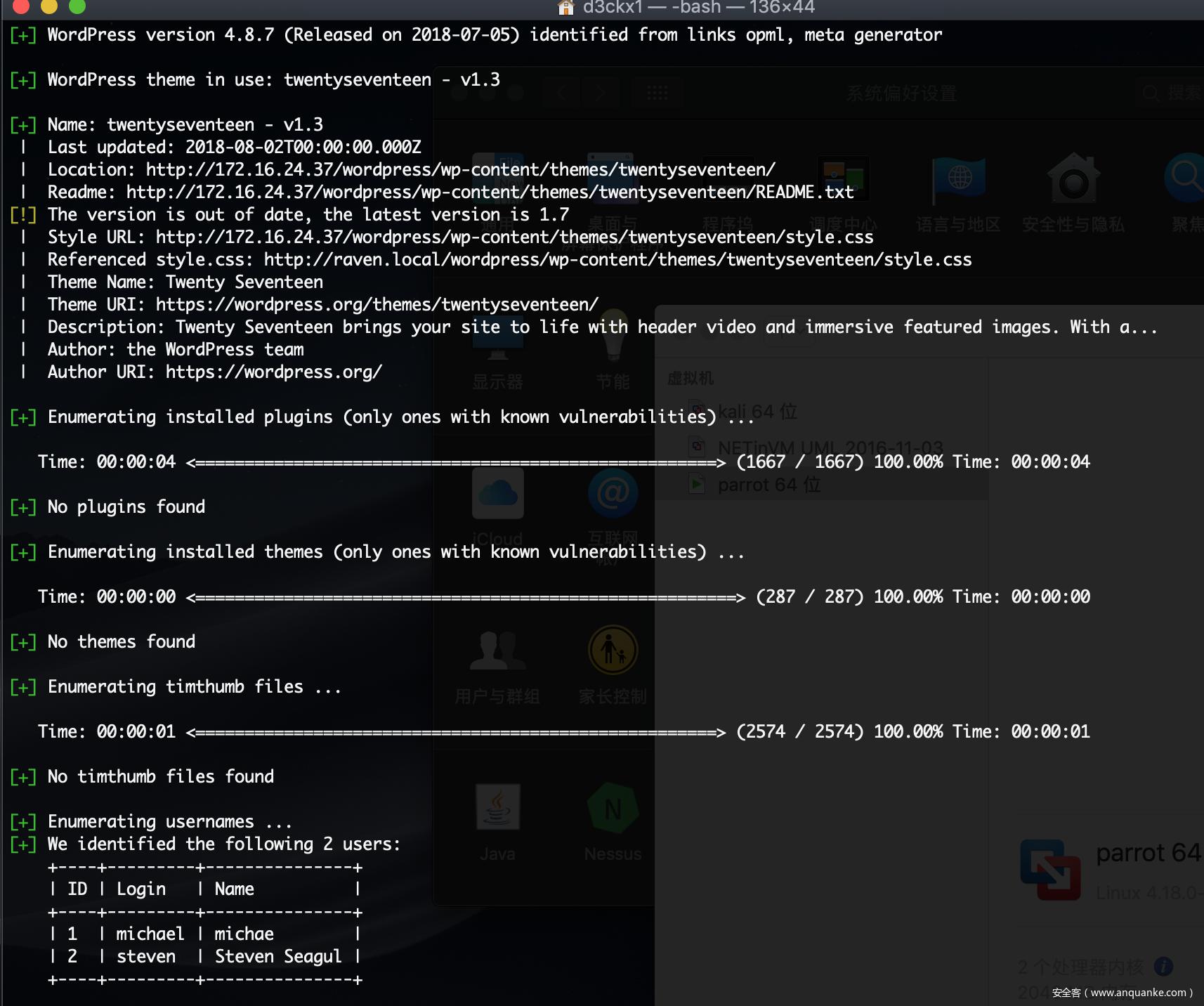Open Energy Saver (节能) lightbulb icon

(x=613, y=337)
